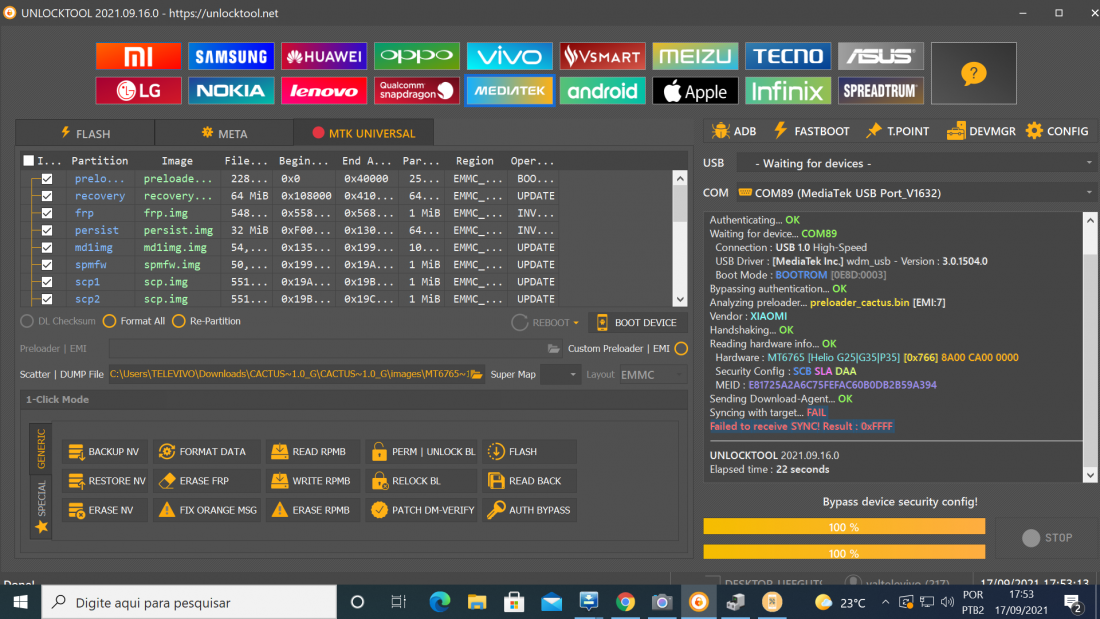Expand the COM port dropdown
Image resolution: width=1100 pixels, height=619 pixels.
tap(917, 193)
